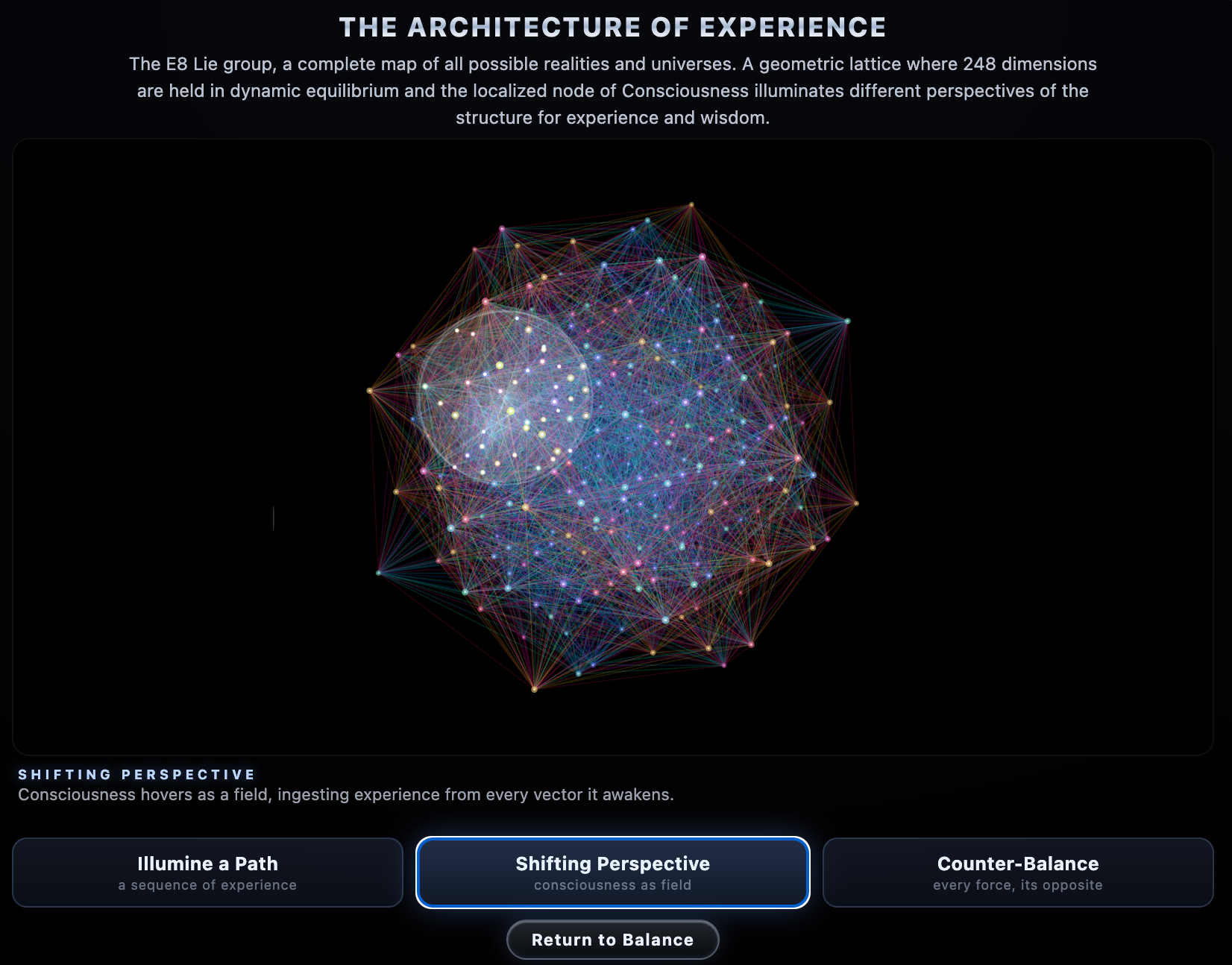Select the Illumine a Path mode

pyautogui.click(x=207, y=873)
